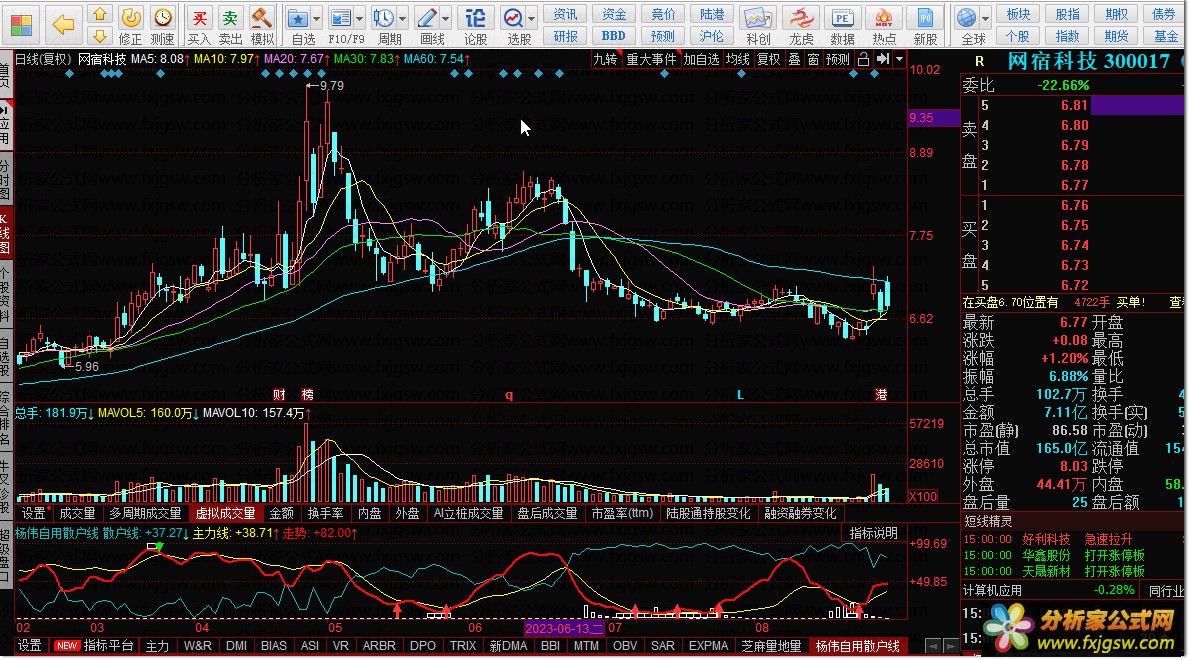Screen dimensions: 1191x660
Task: Open the 论股 stock discussion icon
Action: pos(475,25)
